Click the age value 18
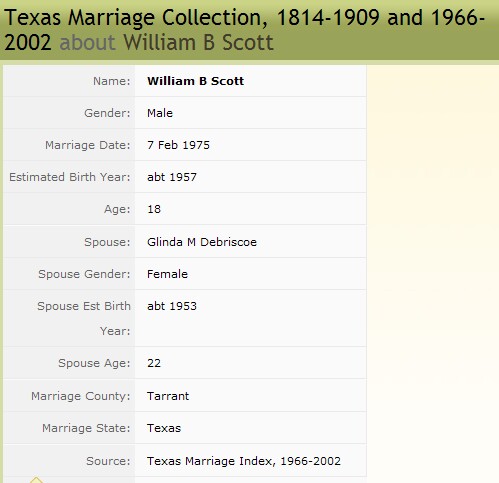 (x=154, y=209)
